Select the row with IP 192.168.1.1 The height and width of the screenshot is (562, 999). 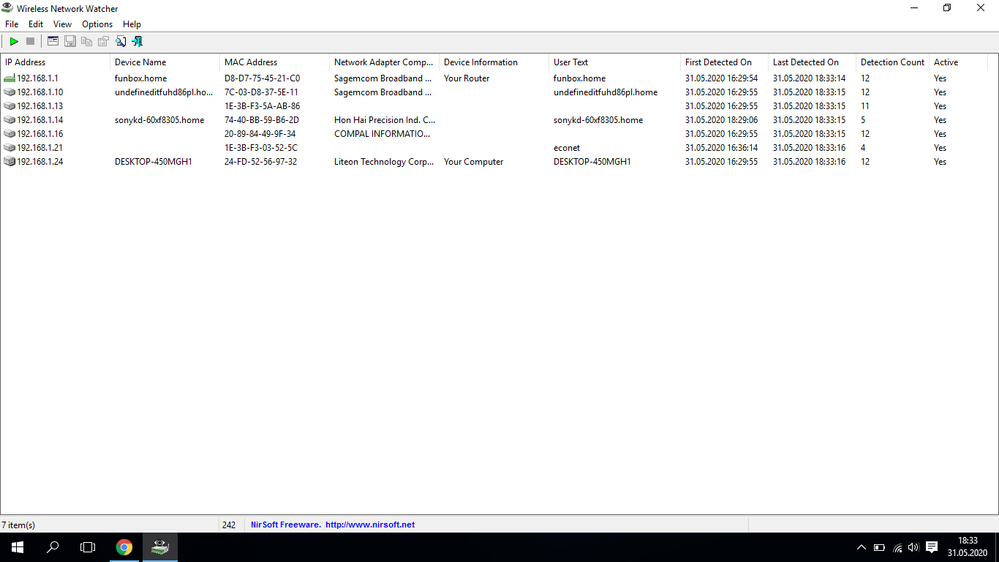tap(494, 78)
